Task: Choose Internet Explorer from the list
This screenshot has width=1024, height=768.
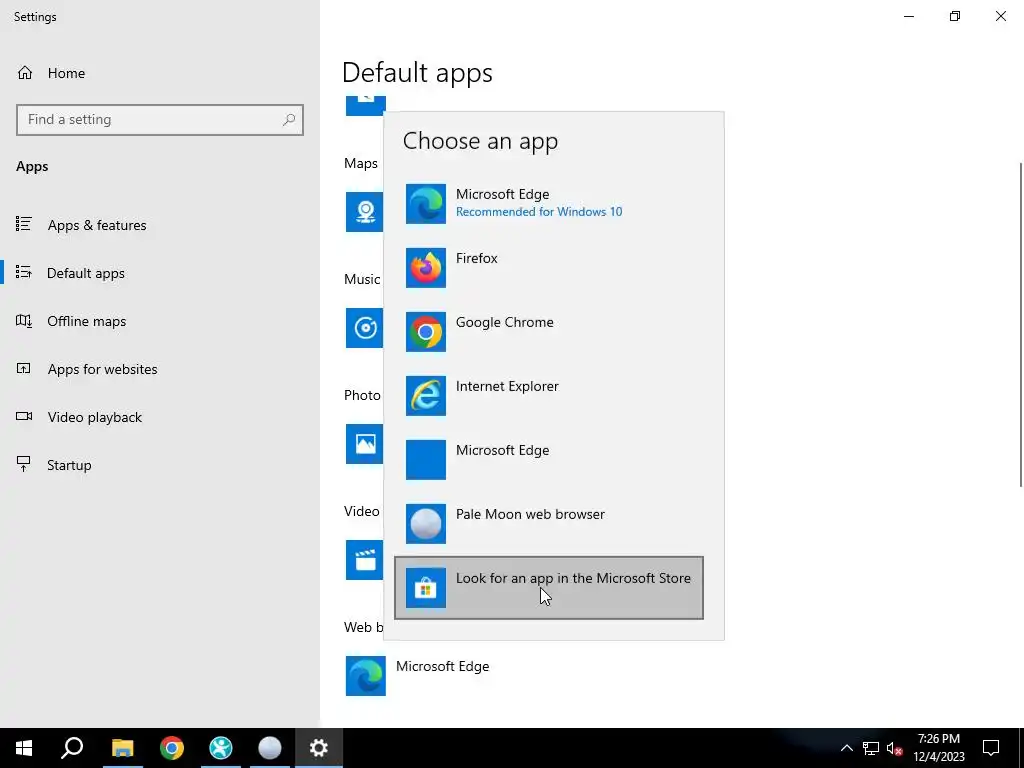Action: (549, 396)
